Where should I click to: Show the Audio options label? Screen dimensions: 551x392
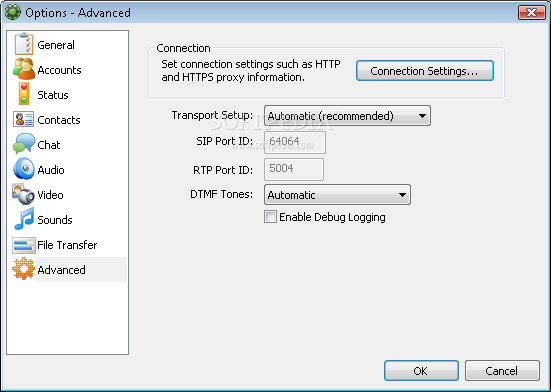51,170
